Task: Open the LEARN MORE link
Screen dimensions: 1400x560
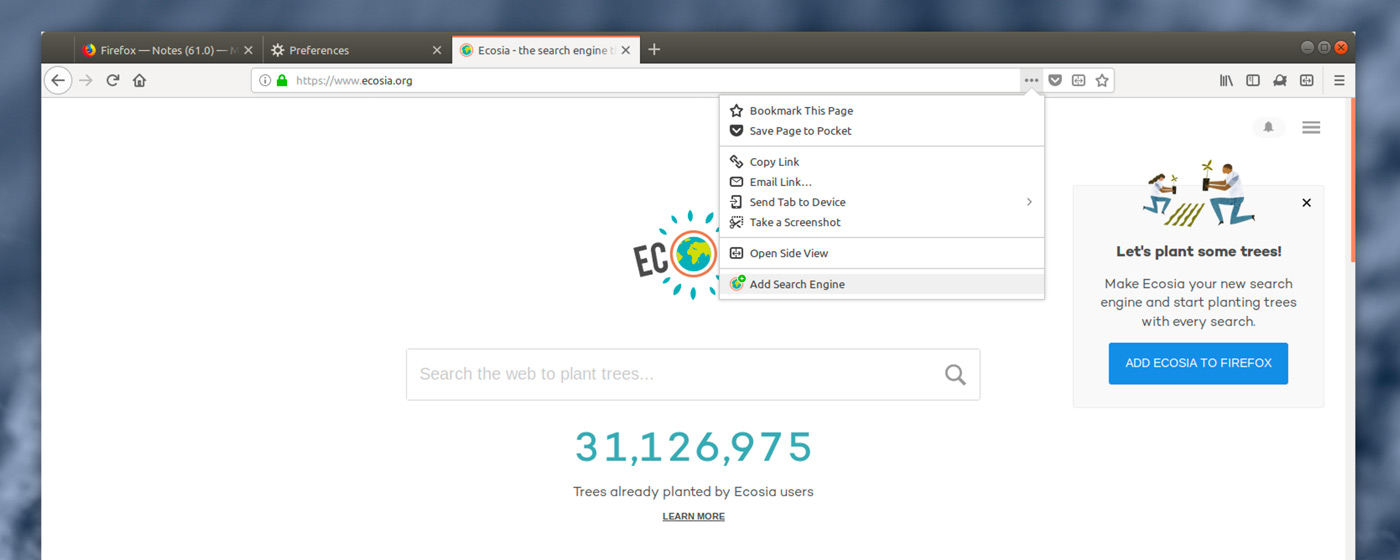Action: tap(693, 516)
